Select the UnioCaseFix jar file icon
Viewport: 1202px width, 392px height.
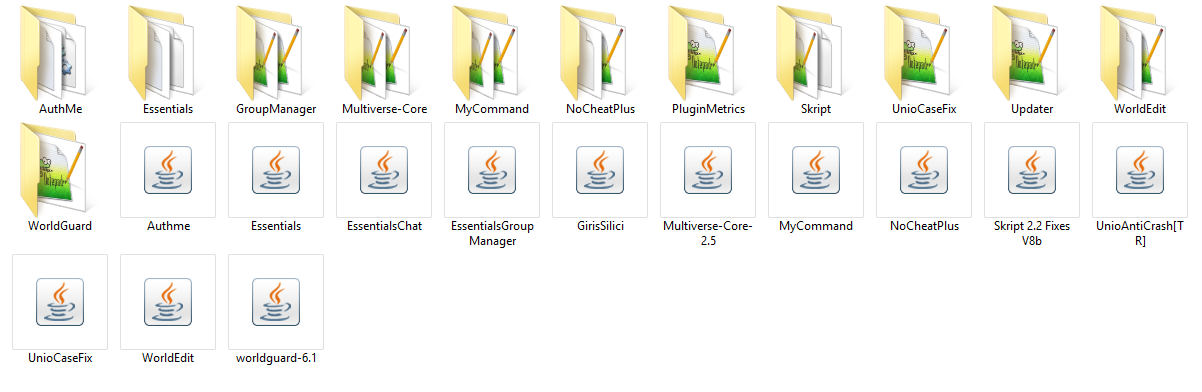(59, 301)
